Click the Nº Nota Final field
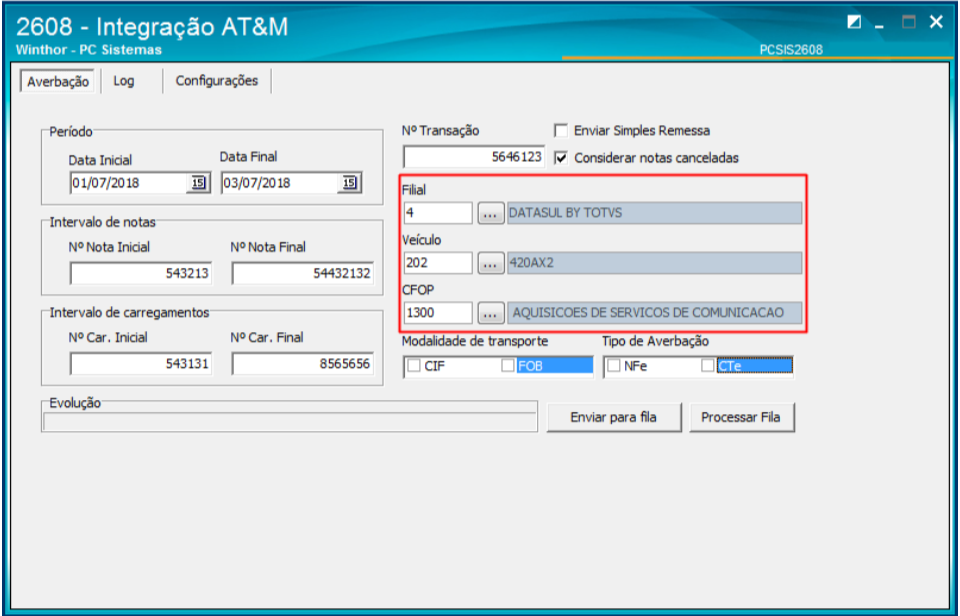960x616 pixels. pos(302,273)
